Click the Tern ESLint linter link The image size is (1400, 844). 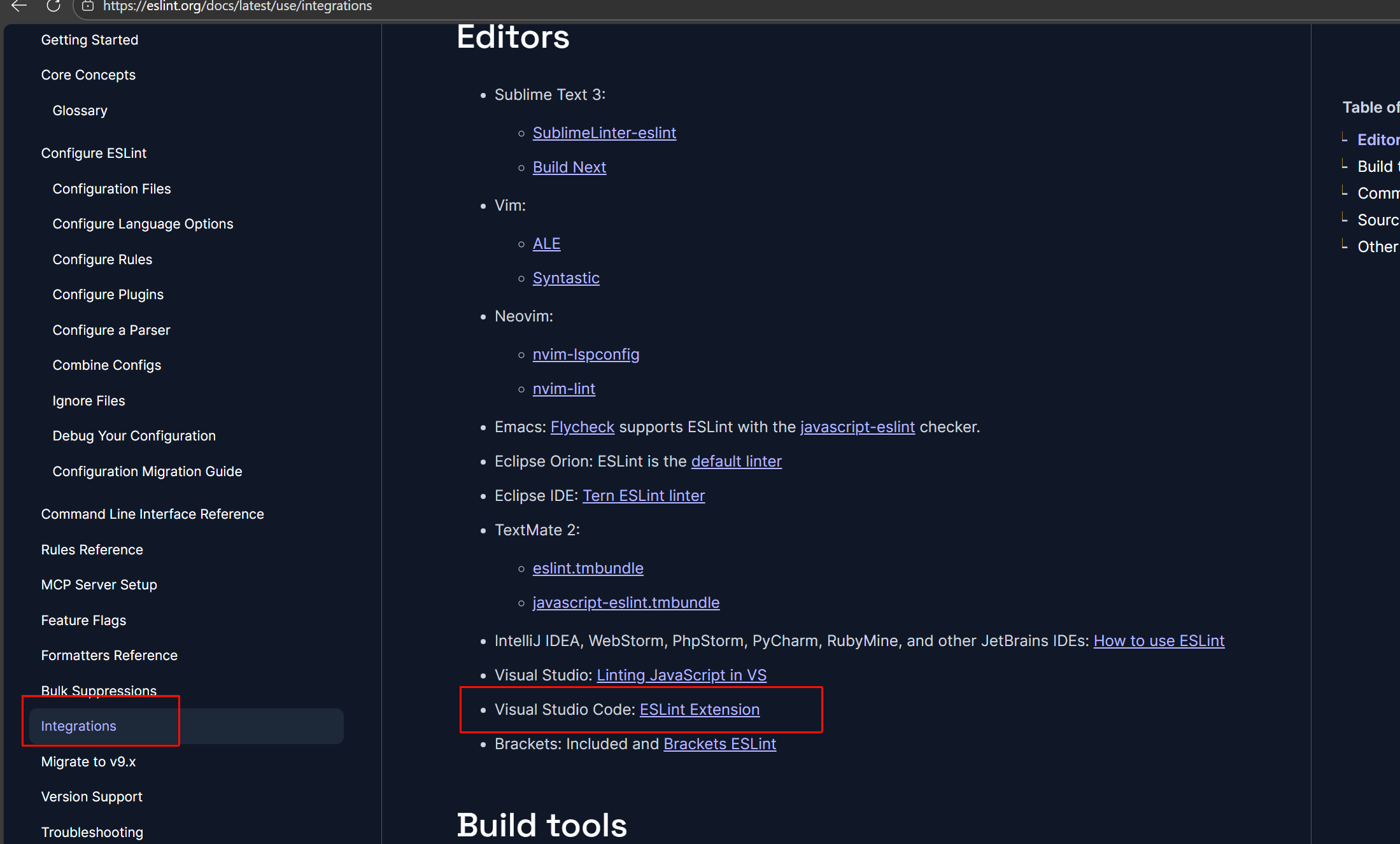point(643,495)
